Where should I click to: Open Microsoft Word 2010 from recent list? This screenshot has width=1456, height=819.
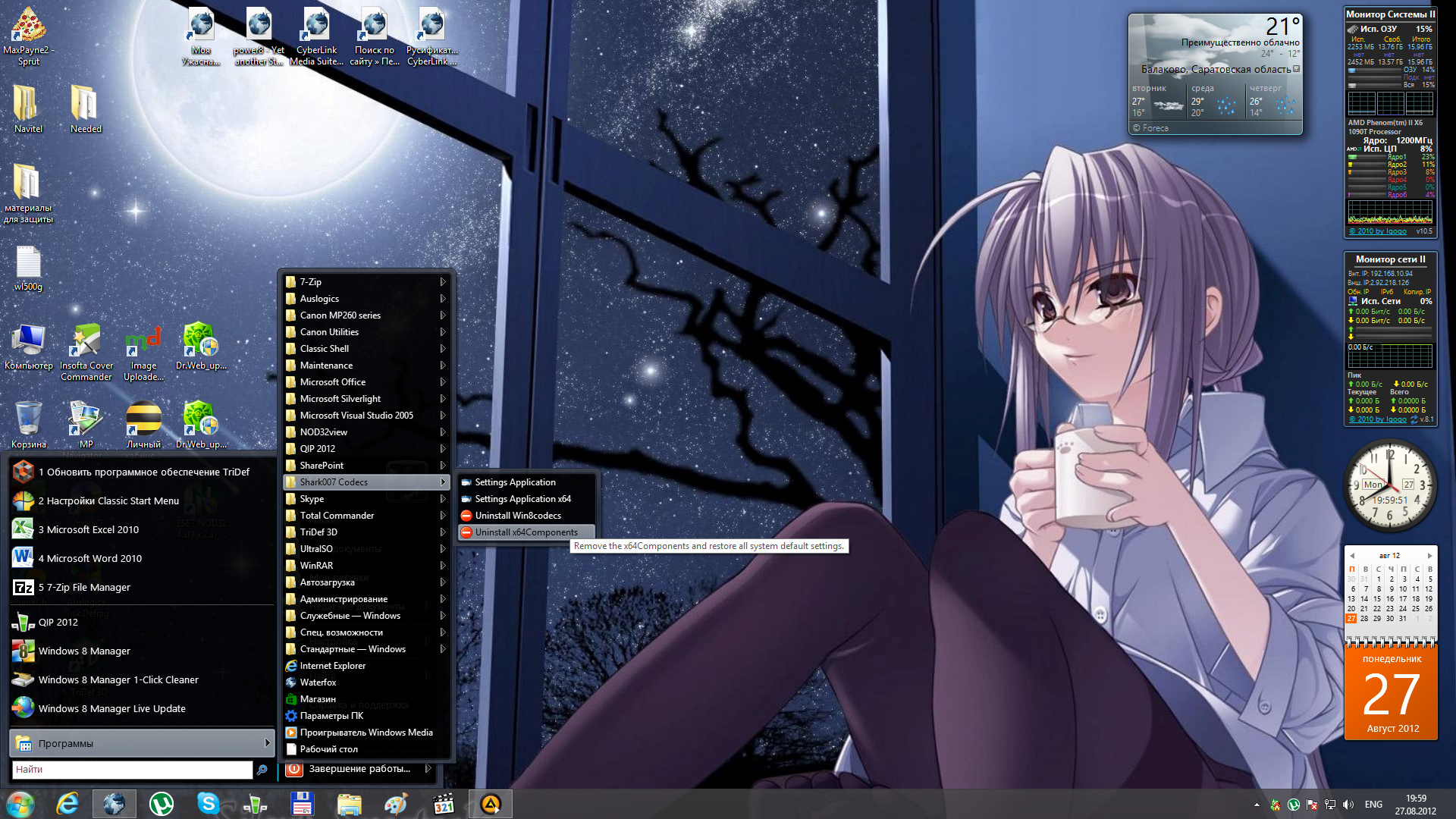pos(89,559)
